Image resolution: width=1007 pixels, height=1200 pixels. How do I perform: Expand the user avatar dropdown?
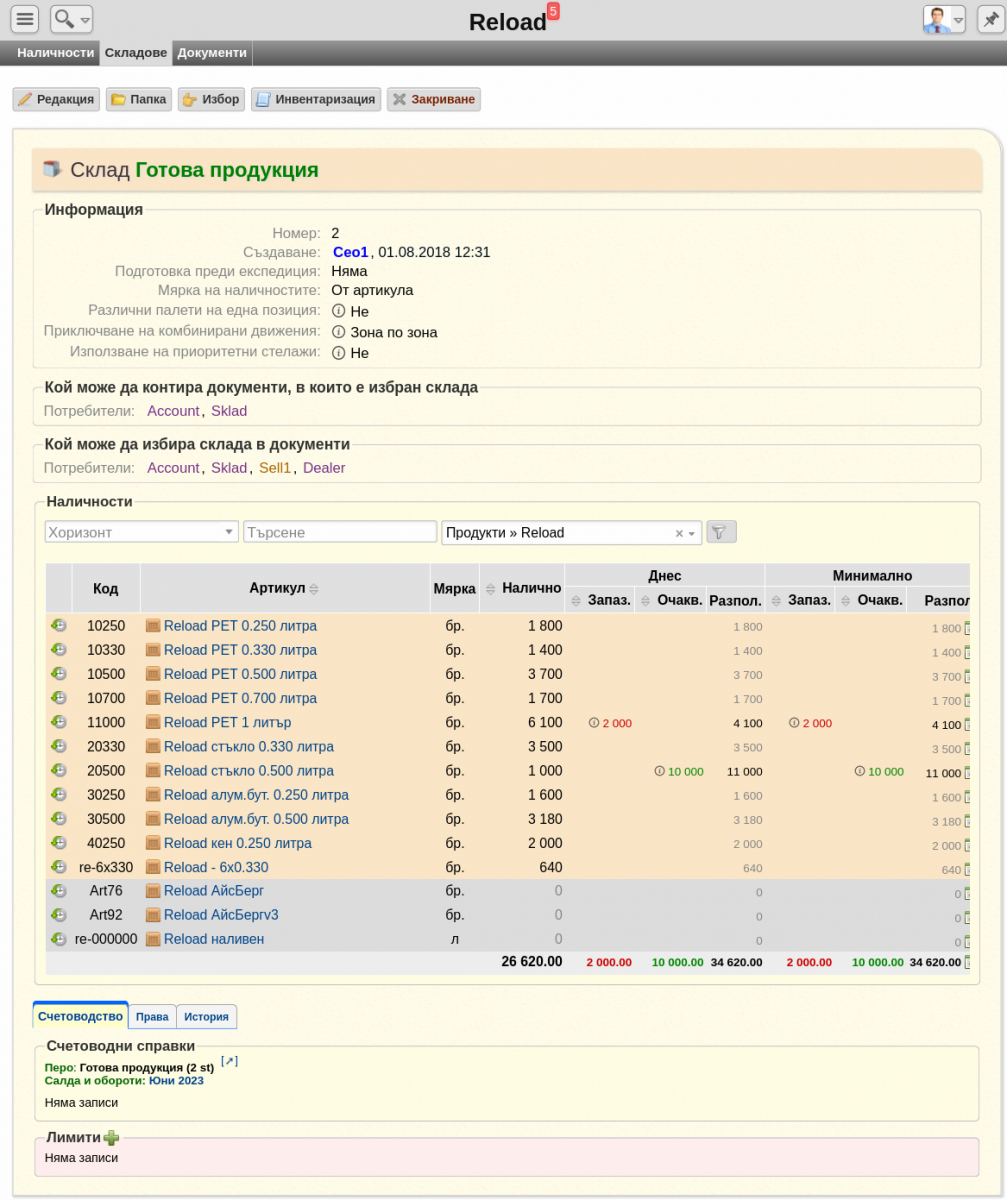[944, 19]
